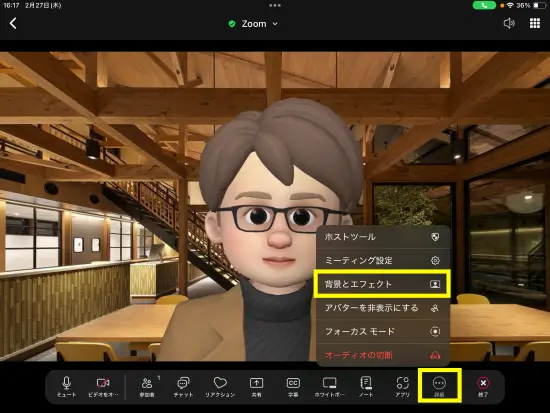The height and width of the screenshot is (413, 550).
Task: Open the reactions heart menu
Action: pos(220,387)
